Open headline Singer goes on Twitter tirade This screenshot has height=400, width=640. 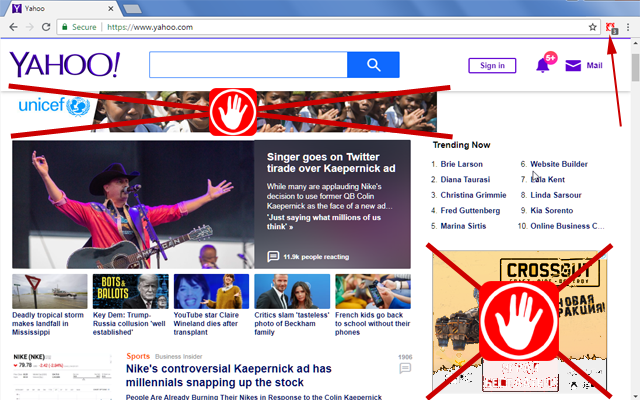331,162
